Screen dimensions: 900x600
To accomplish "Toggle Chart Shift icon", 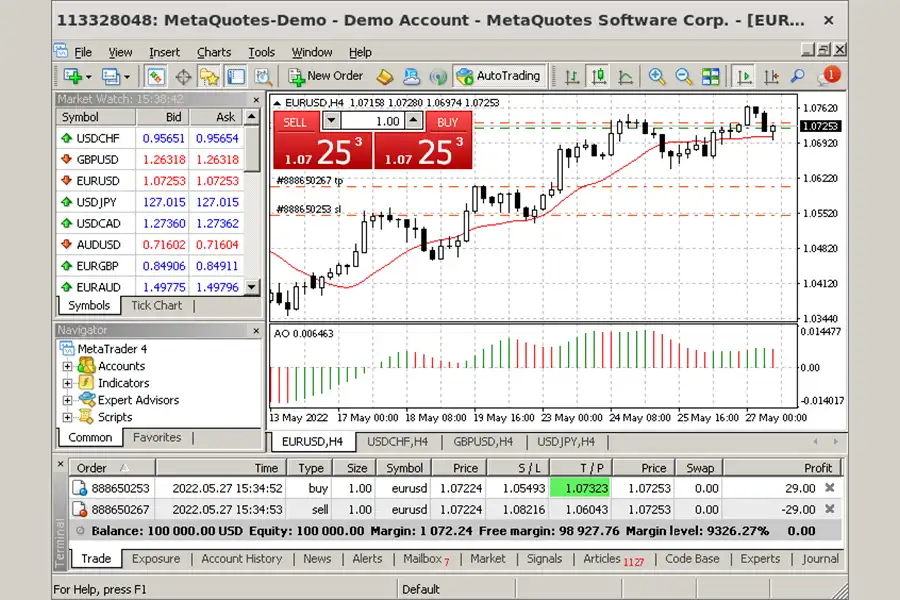I will (x=771, y=76).
